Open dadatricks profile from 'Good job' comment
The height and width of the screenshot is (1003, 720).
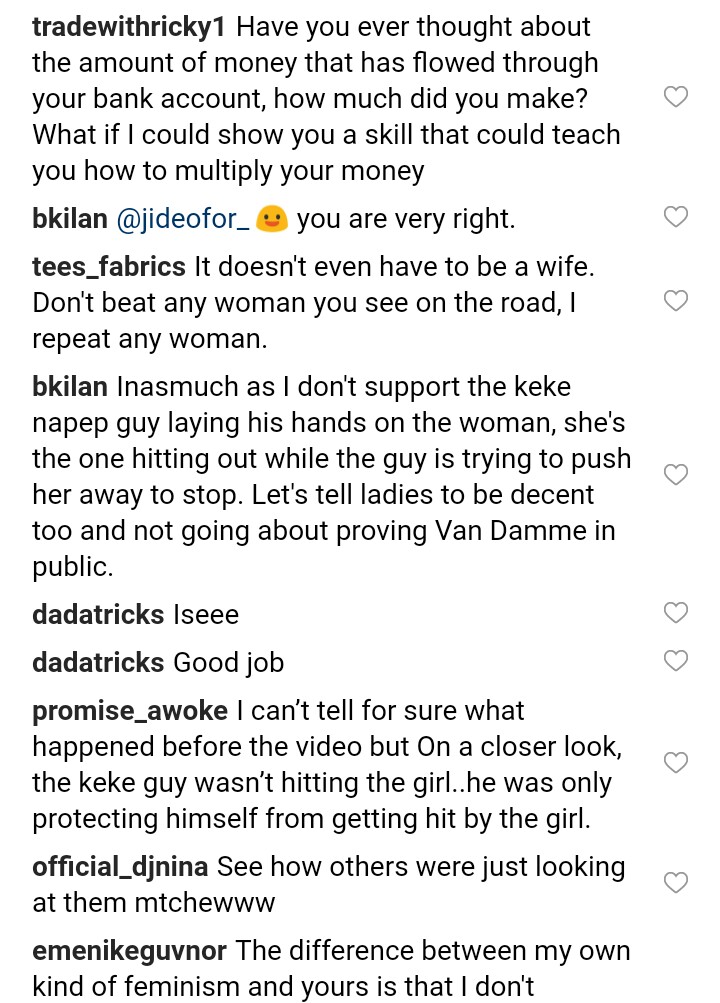(x=98, y=662)
